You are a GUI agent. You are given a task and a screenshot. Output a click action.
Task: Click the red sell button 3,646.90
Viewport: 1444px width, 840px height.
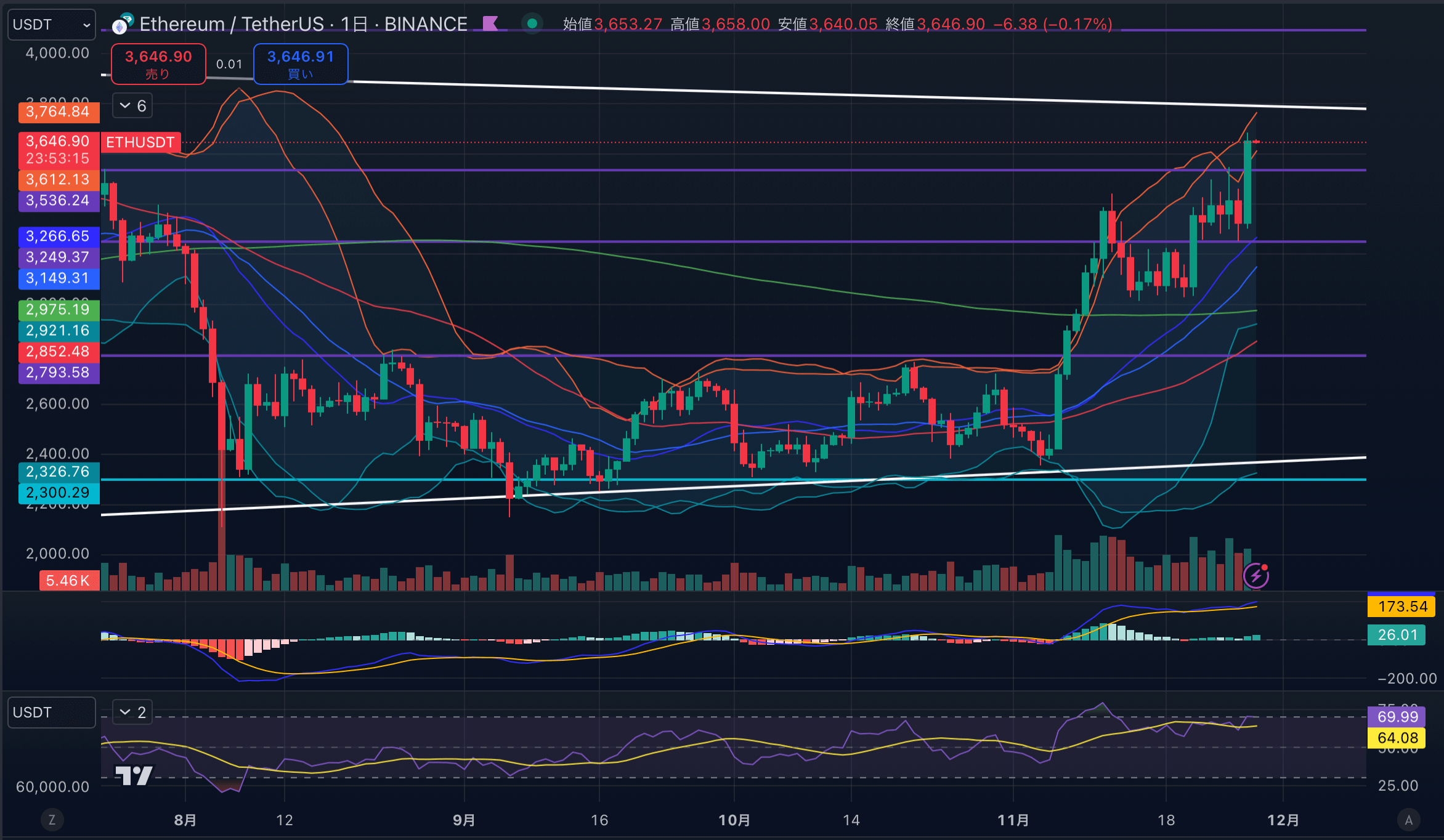pyautogui.click(x=158, y=64)
